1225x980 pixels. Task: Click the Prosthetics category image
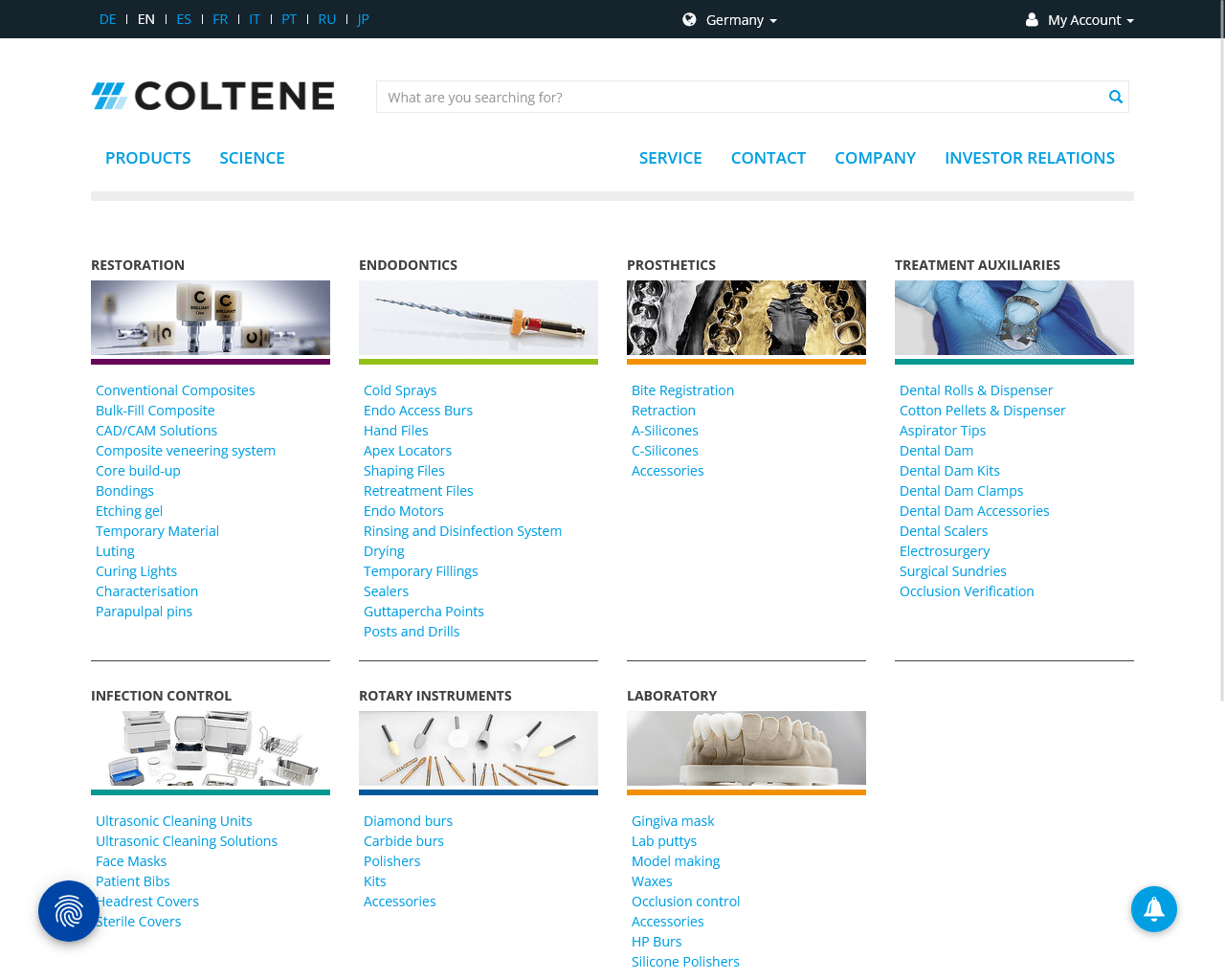[746, 318]
